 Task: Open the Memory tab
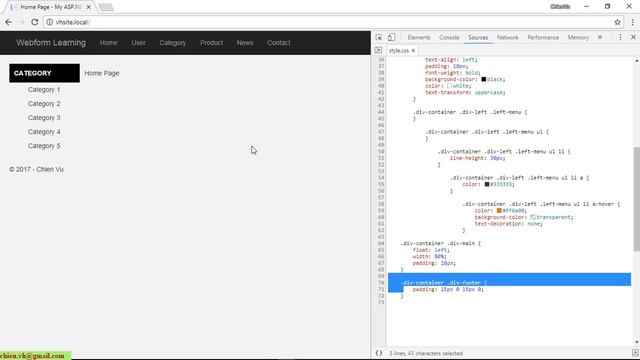(578, 37)
